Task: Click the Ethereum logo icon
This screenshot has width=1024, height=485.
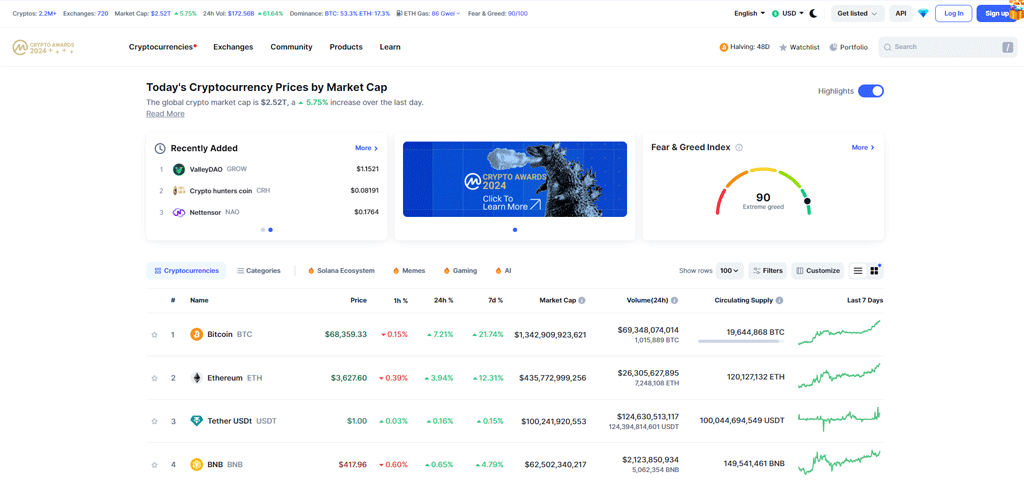Action: tap(197, 378)
